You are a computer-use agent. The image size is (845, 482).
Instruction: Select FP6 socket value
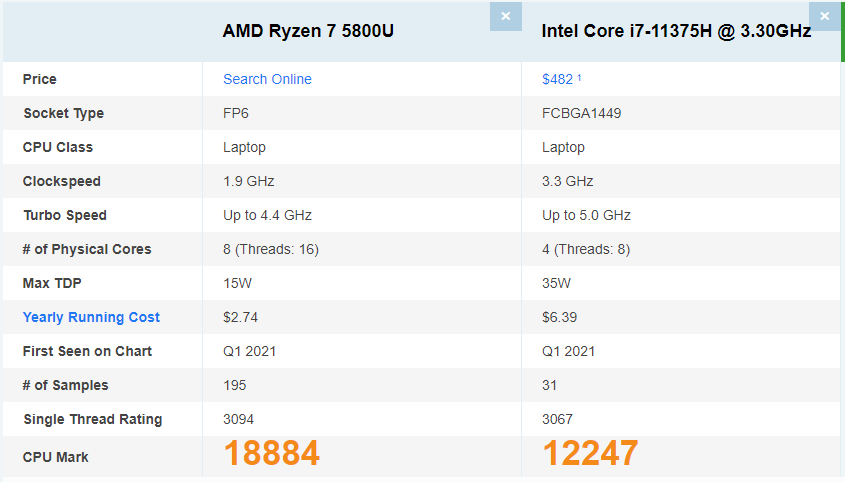point(236,113)
